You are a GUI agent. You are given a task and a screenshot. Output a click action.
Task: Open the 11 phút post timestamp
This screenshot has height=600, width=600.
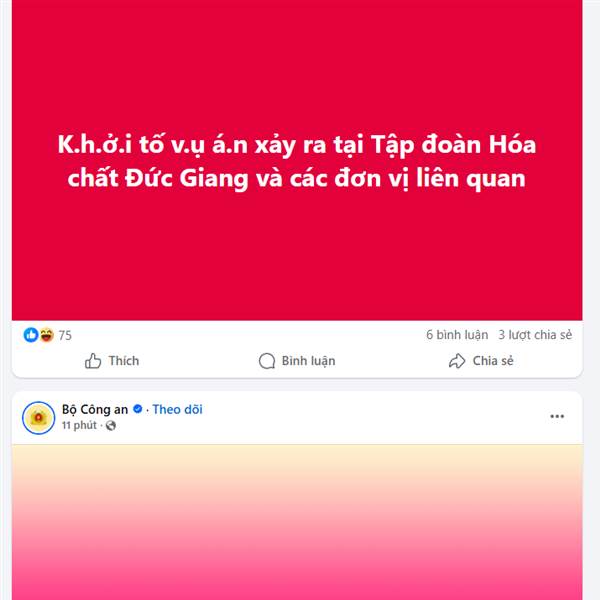point(79,425)
